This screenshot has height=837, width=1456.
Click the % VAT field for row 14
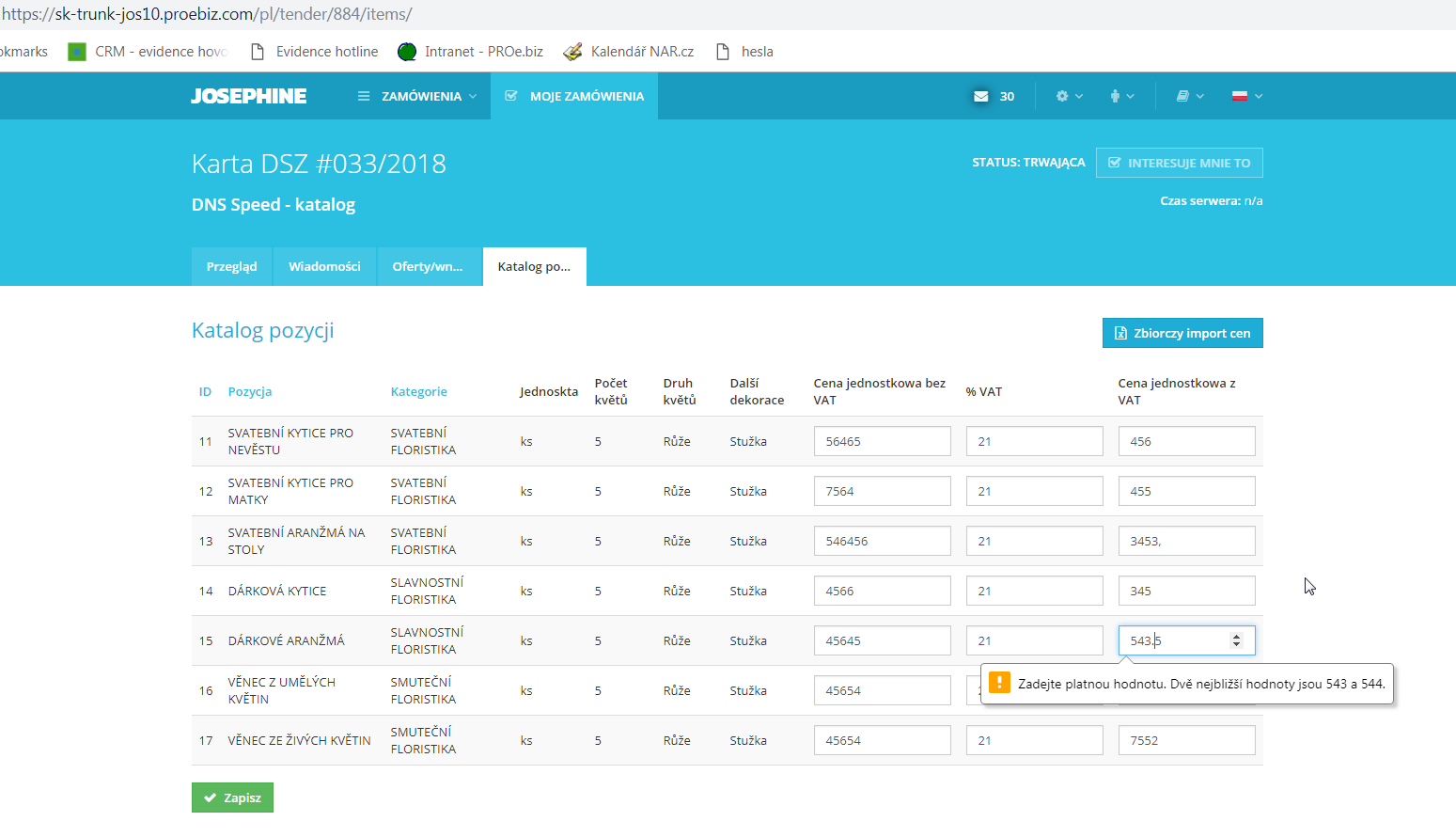click(1034, 591)
